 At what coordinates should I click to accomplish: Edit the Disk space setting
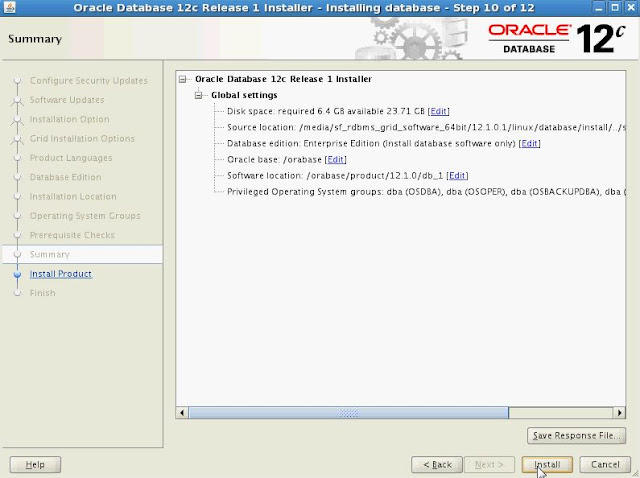point(438,111)
